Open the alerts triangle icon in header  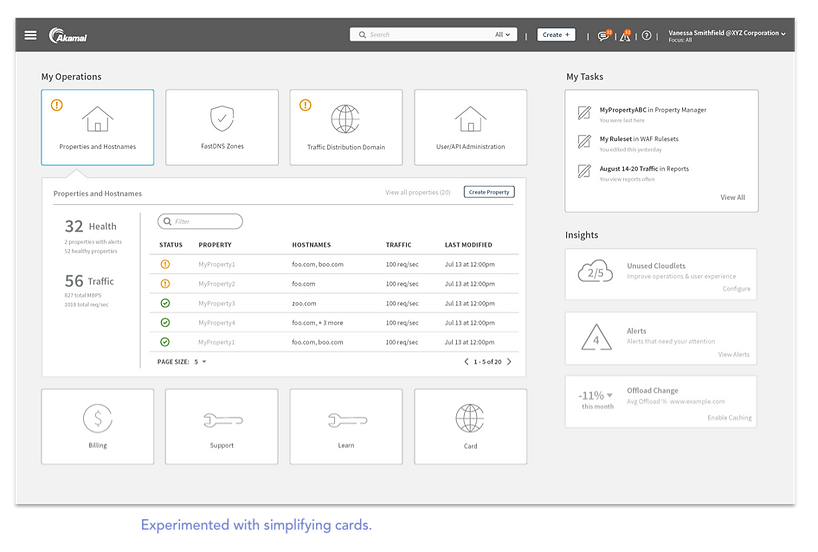624,35
